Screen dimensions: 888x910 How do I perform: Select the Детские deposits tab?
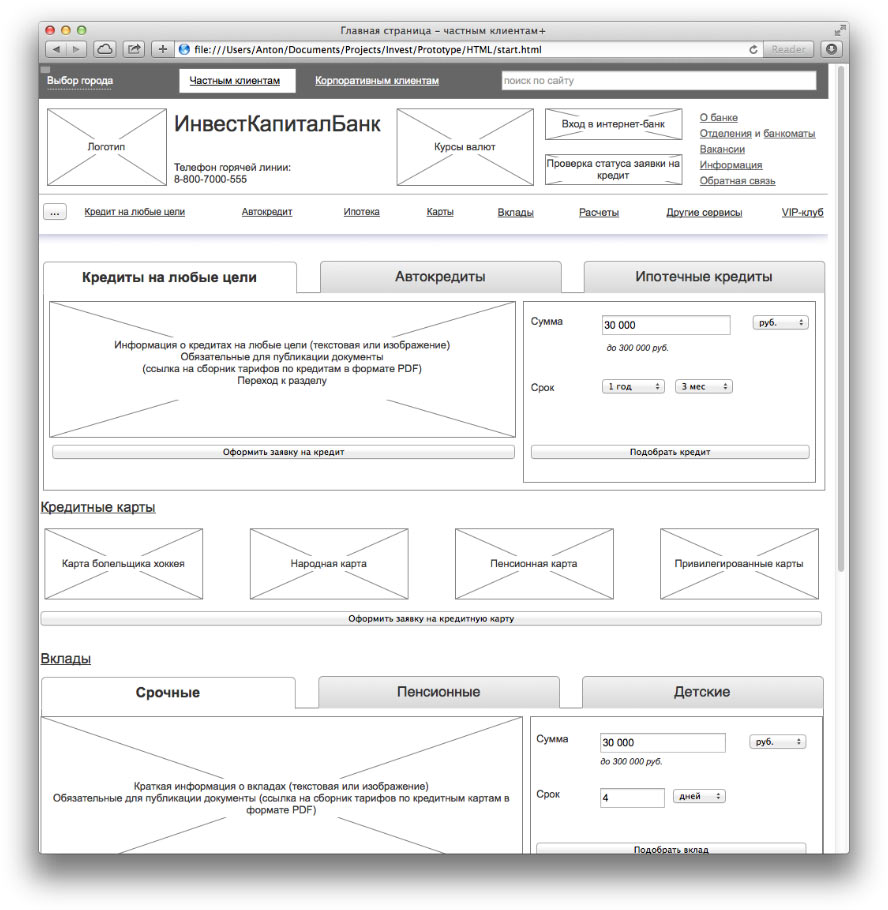click(701, 692)
